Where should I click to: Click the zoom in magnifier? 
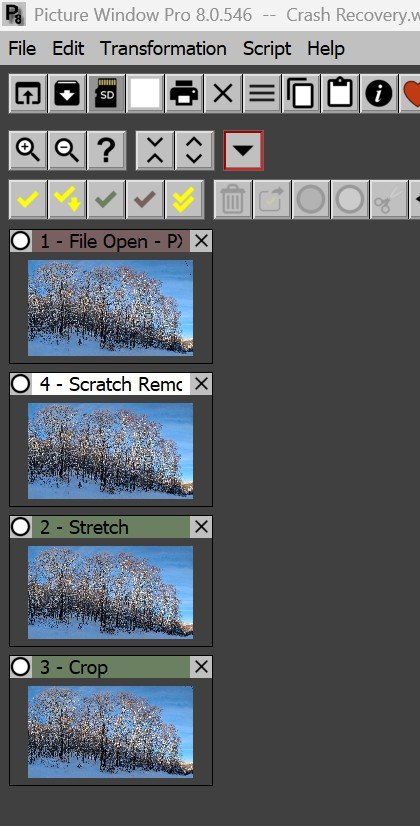[x=28, y=150]
